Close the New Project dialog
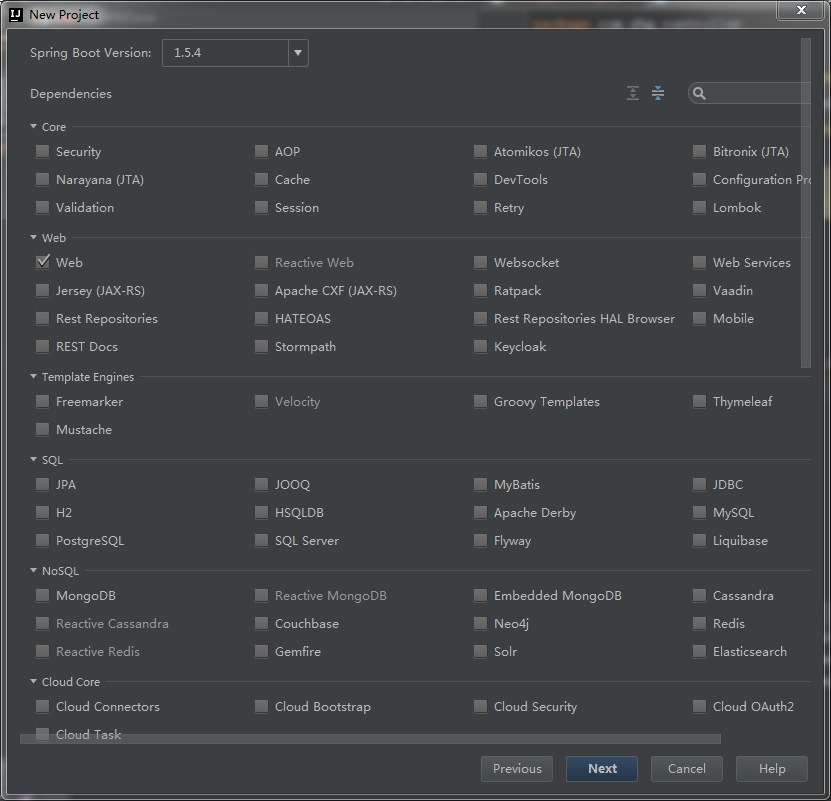The image size is (831, 801). (x=801, y=10)
